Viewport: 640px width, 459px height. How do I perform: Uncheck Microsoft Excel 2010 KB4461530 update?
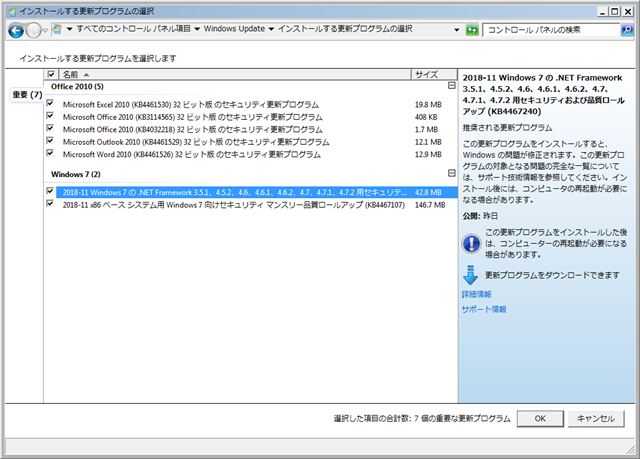coord(50,103)
